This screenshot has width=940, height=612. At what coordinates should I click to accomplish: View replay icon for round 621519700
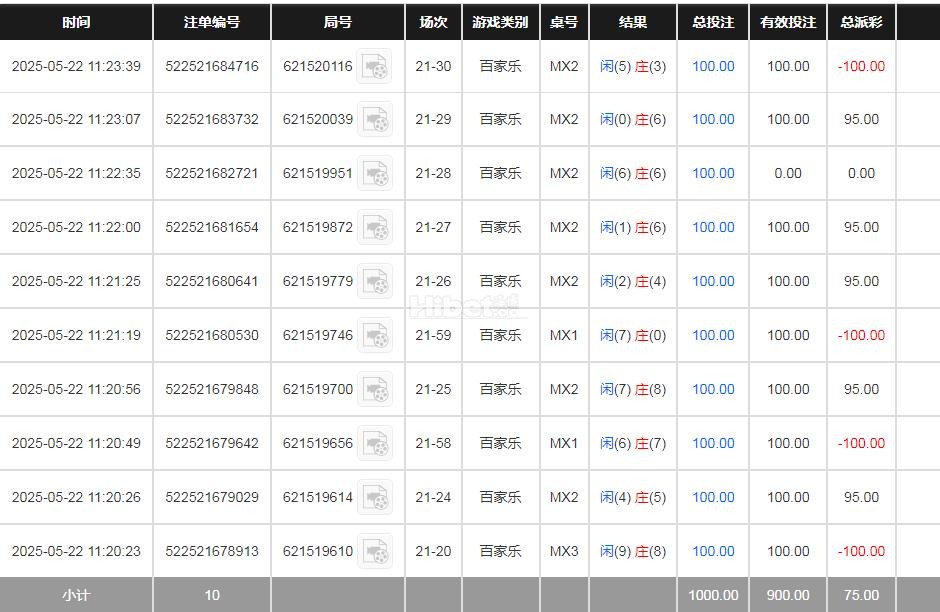pos(375,390)
